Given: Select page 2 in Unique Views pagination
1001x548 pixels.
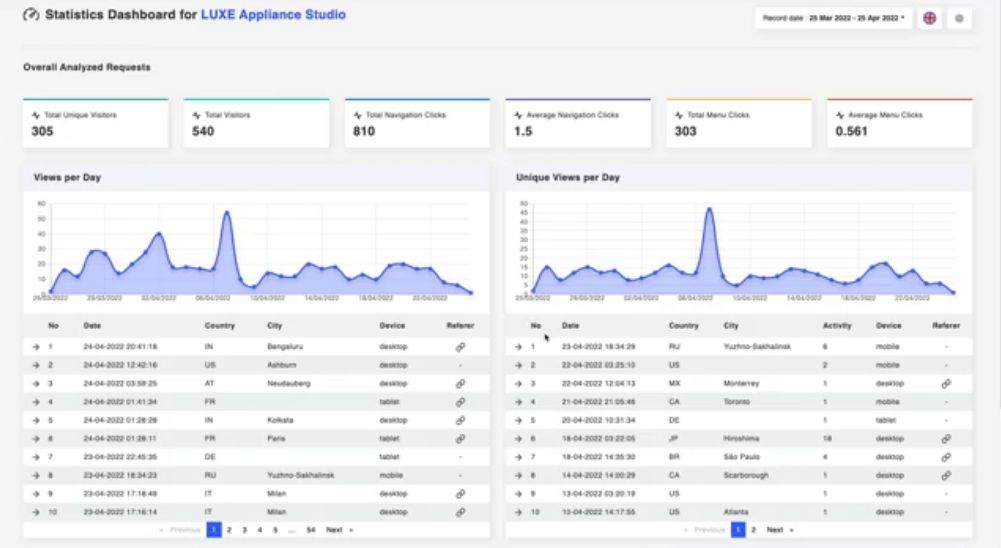Looking at the screenshot, I should [753, 530].
